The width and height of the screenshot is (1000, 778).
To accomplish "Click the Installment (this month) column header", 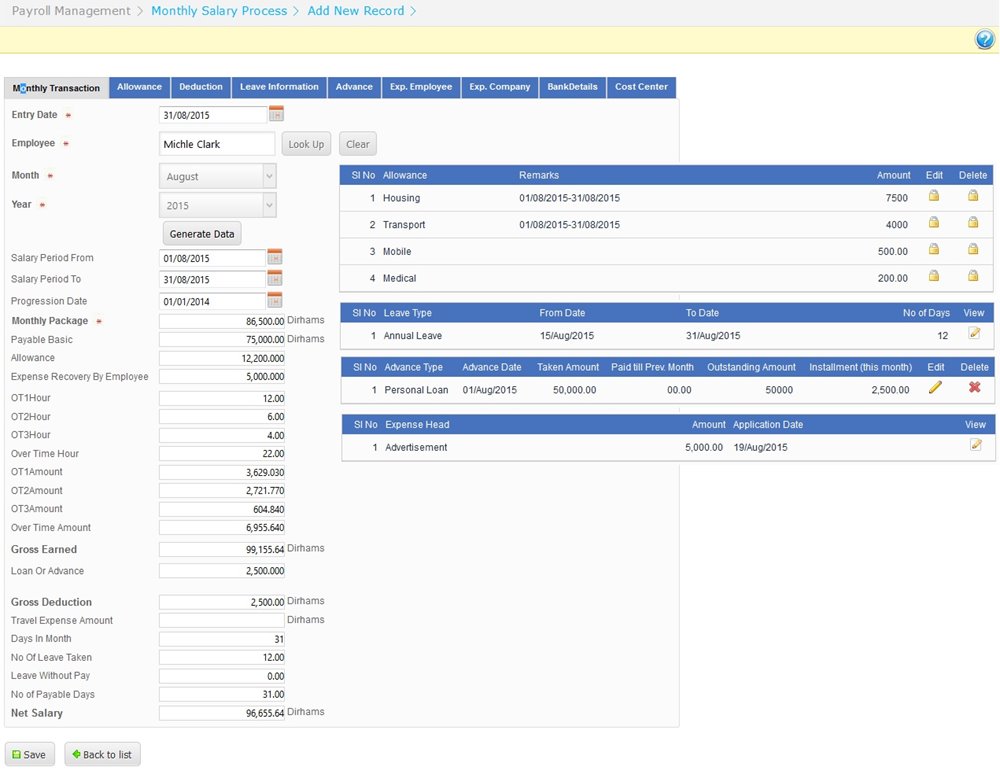I will (860, 367).
